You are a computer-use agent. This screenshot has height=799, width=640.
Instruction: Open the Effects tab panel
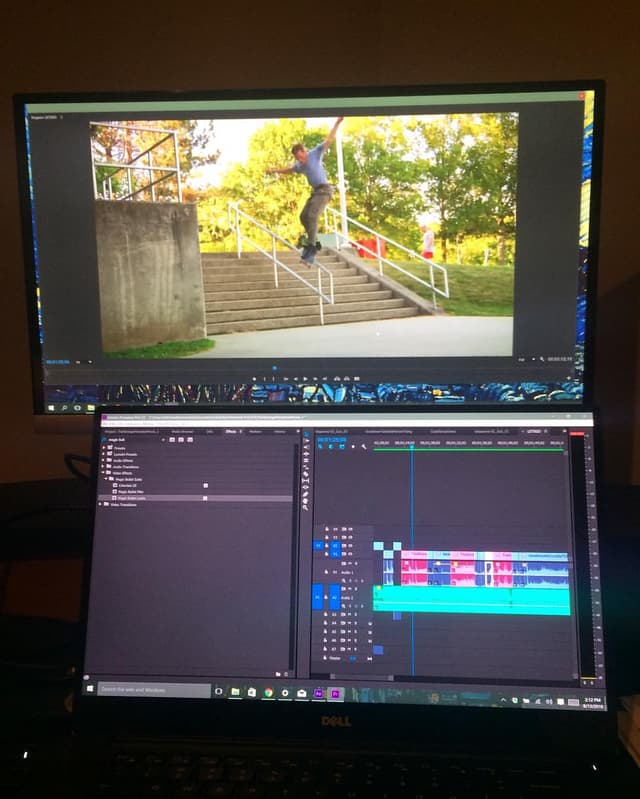(x=230, y=432)
